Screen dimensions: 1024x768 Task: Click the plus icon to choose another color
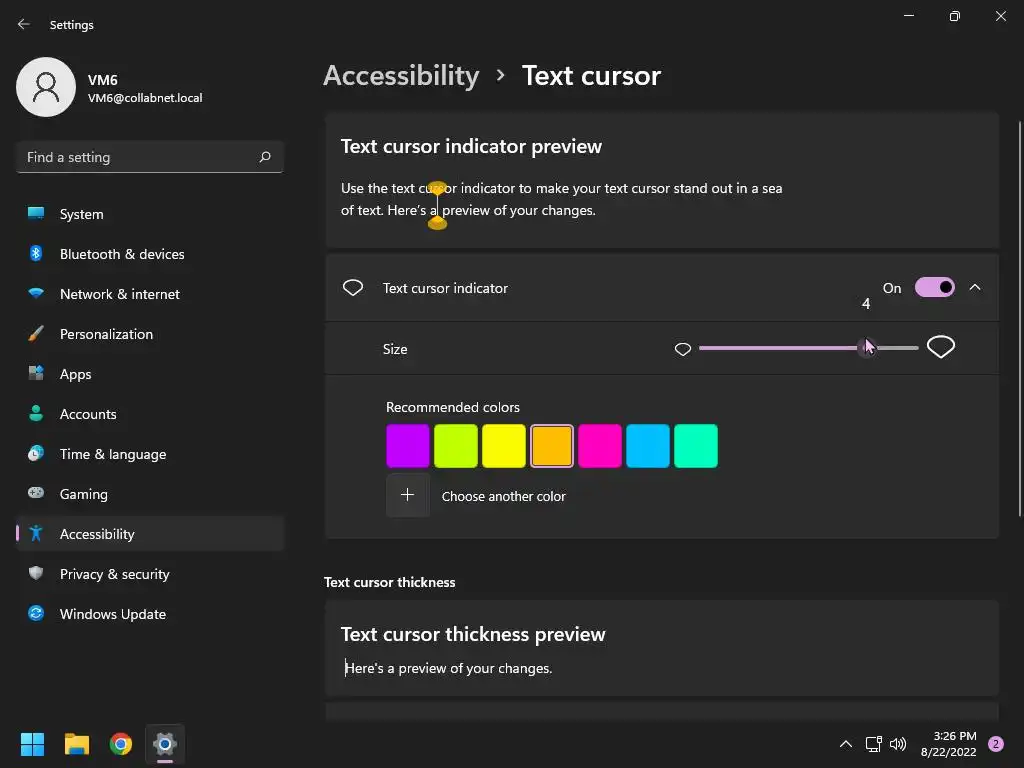pos(408,495)
